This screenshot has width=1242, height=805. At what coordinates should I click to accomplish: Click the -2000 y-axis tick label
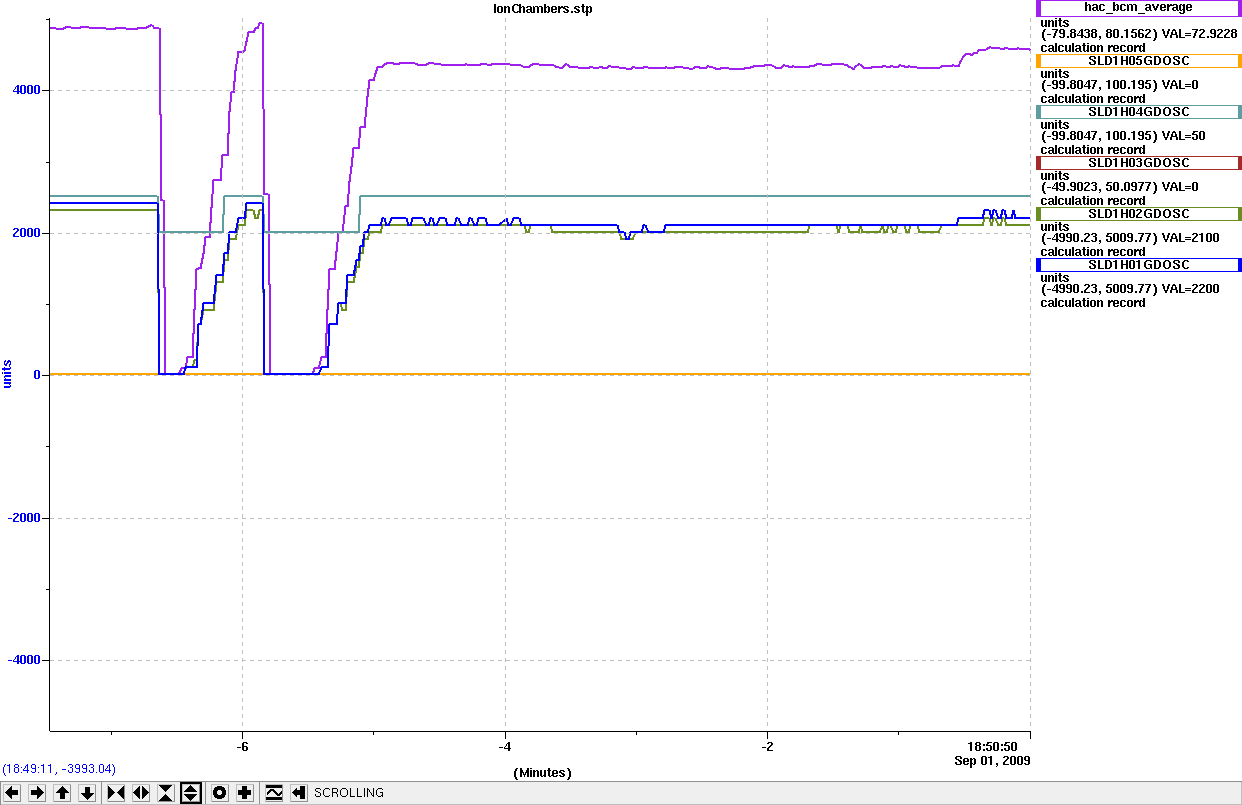click(x=23, y=518)
